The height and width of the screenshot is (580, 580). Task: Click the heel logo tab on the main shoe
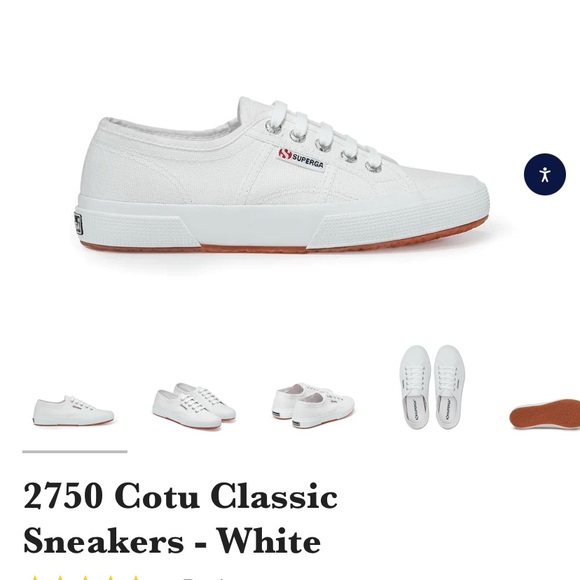point(78,224)
